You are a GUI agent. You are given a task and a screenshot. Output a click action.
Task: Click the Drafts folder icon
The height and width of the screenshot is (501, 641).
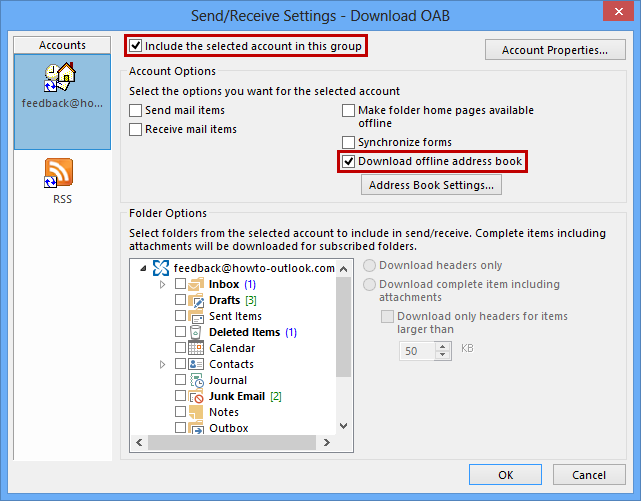[x=196, y=300]
